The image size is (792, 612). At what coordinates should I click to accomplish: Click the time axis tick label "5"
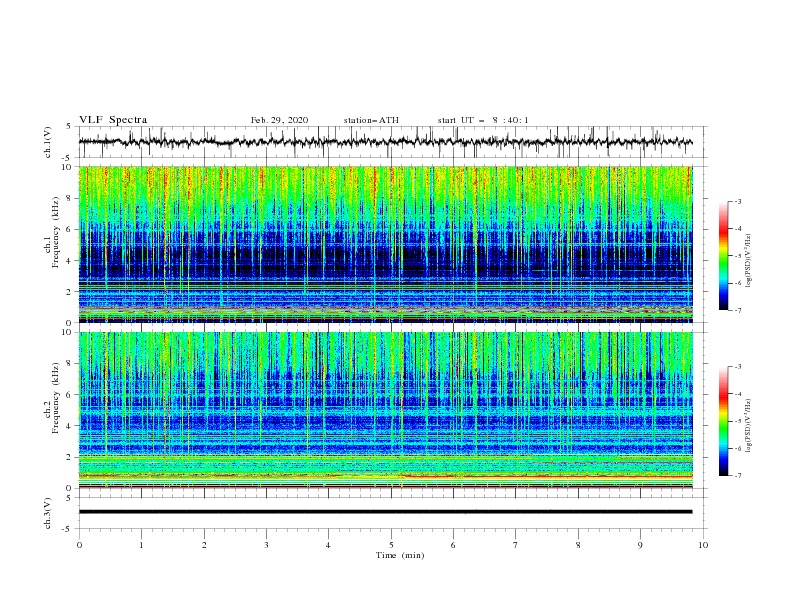(x=391, y=545)
